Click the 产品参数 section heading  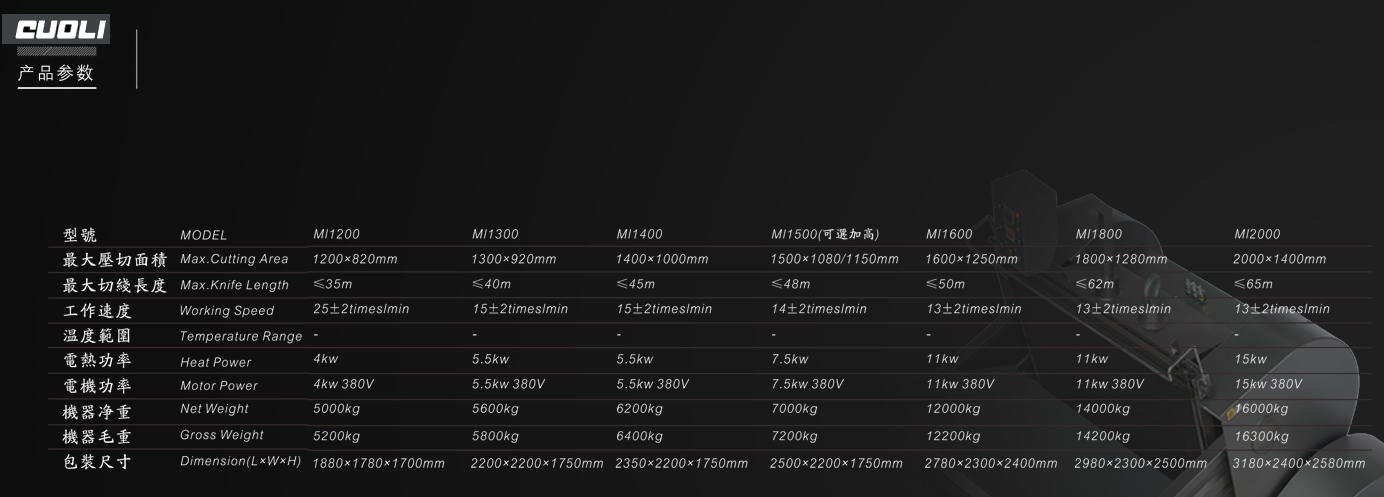[x=56, y=74]
